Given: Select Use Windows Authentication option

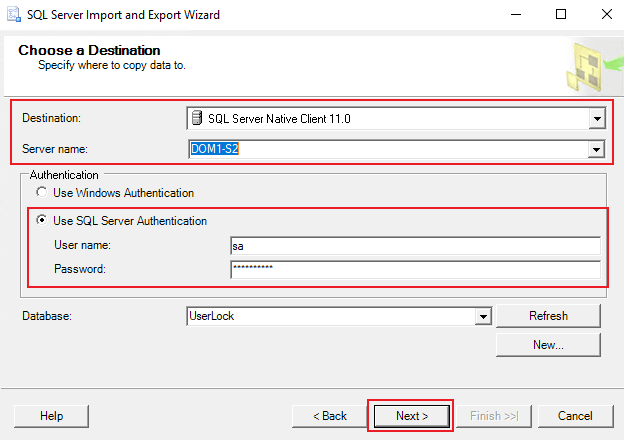Looking at the screenshot, I should tap(42, 193).
